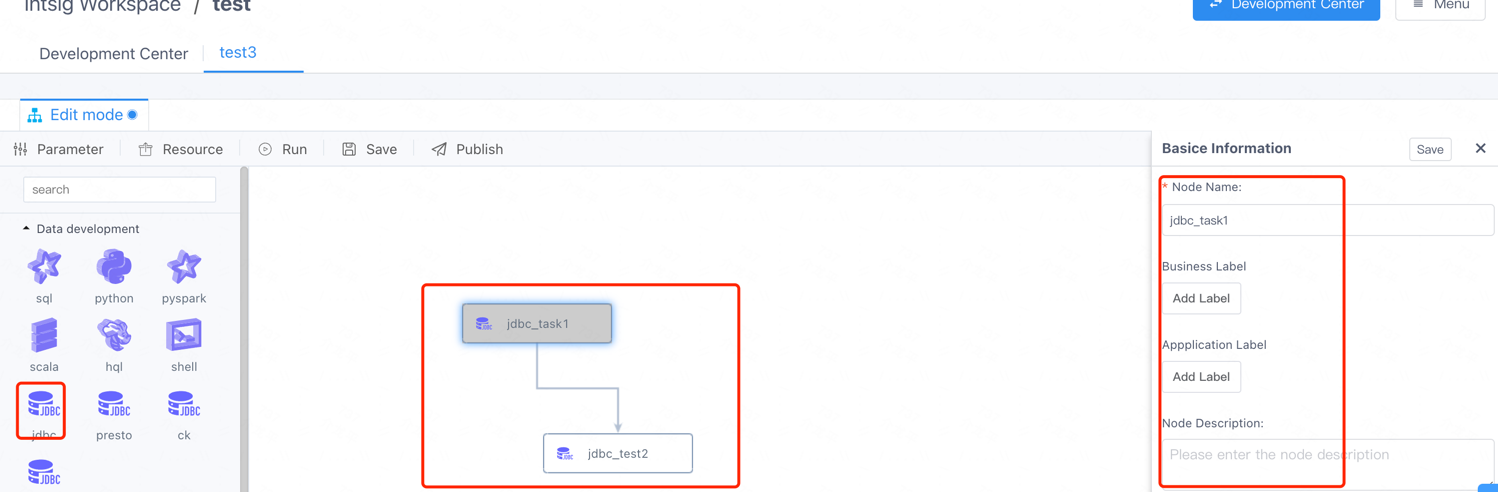Click Add Label under Business Label
This screenshot has width=1498, height=492.
tap(1201, 298)
